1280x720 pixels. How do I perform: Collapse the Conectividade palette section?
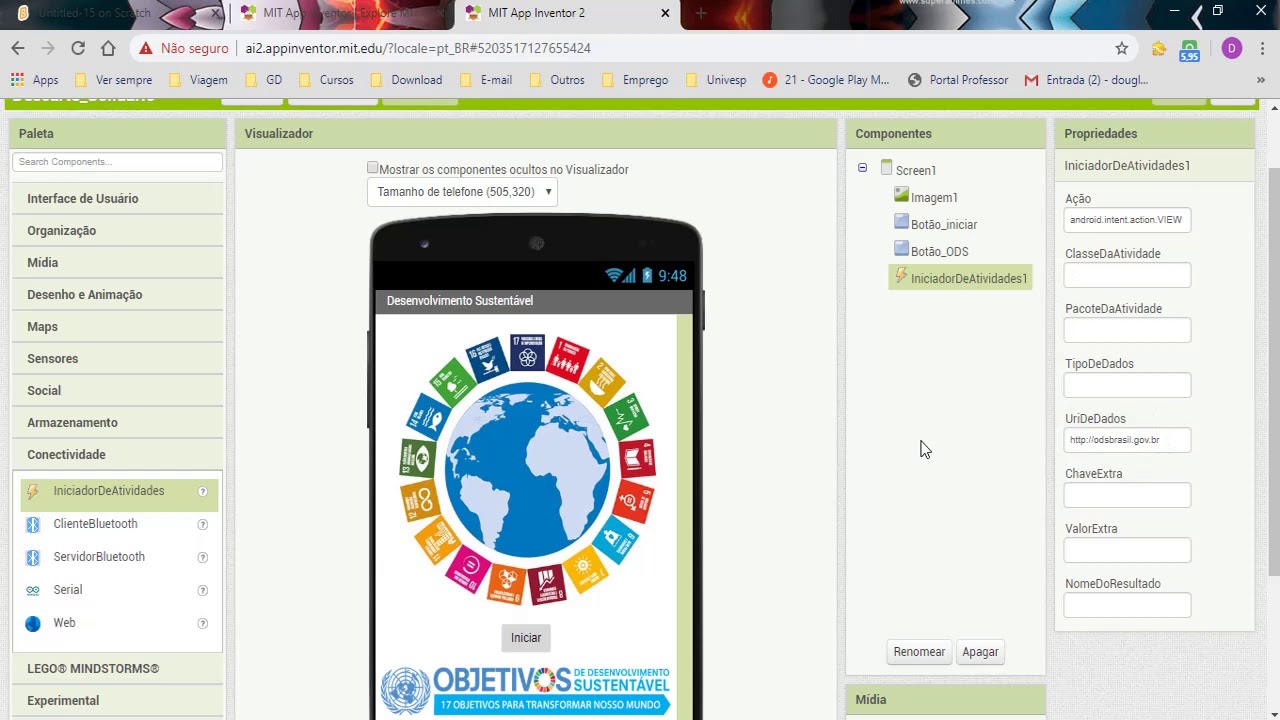[x=117, y=455]
